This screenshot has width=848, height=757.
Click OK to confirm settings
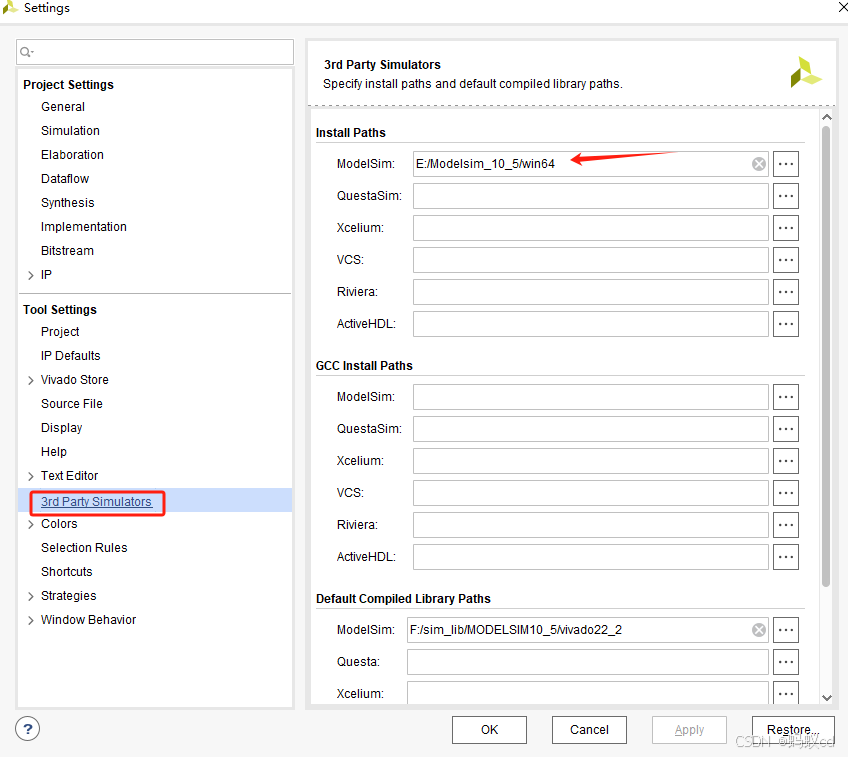tap(489, 730)
